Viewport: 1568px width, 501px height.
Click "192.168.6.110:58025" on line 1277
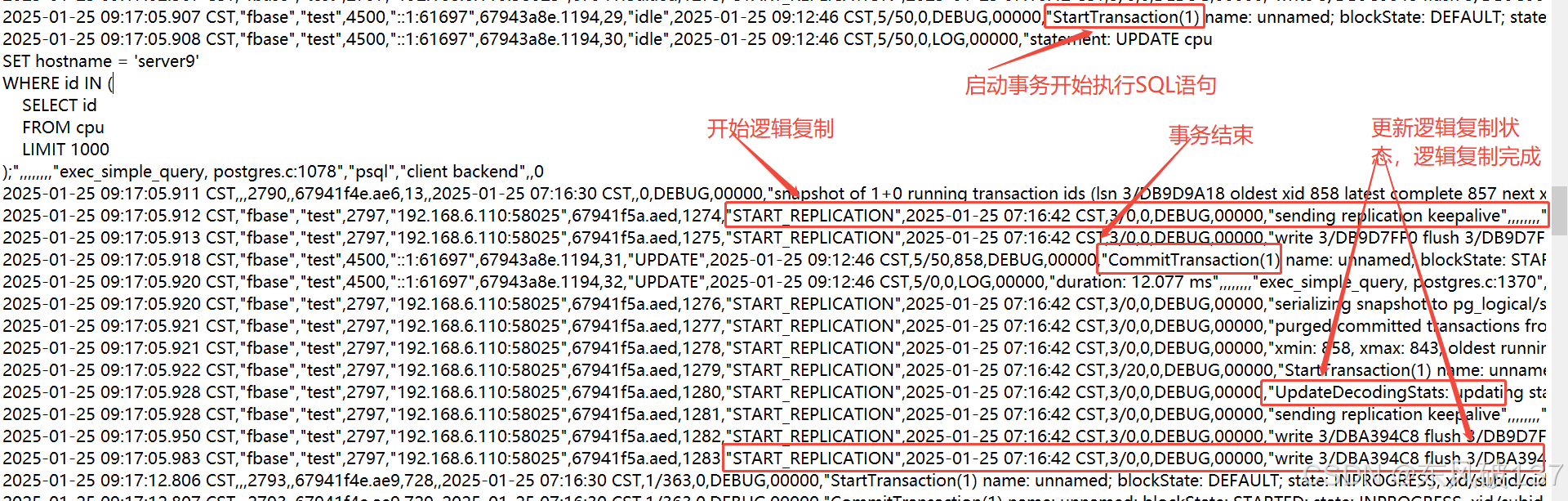point(479,326)
